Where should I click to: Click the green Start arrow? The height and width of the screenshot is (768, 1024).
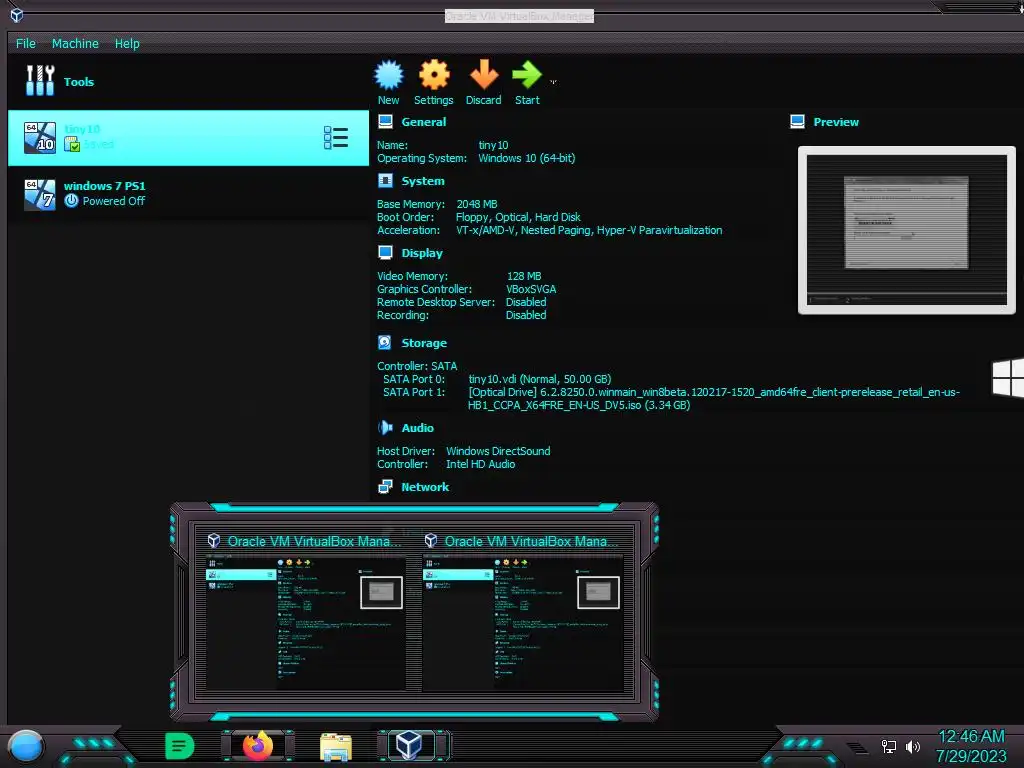pos(526,74)
